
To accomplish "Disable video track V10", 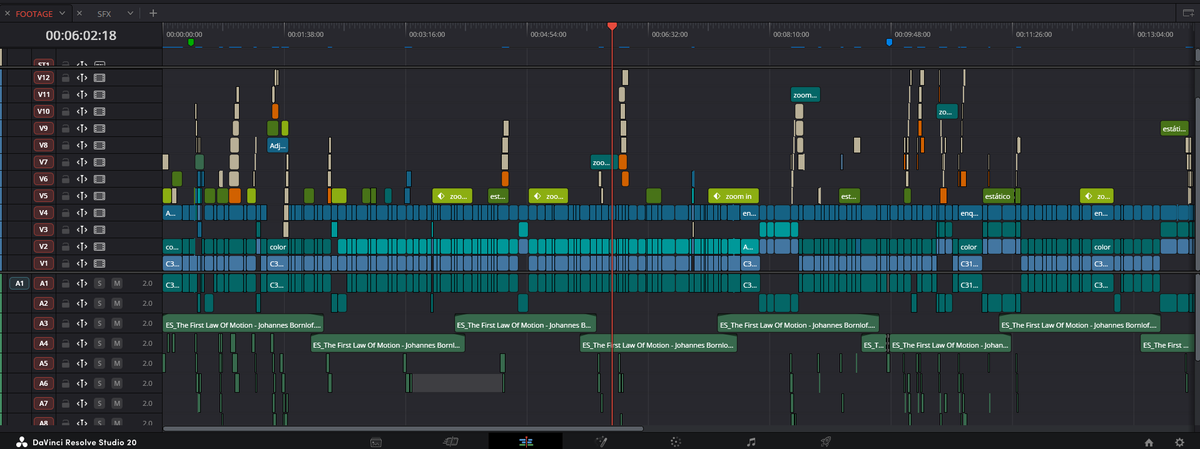I will click(x=100, y=111).
